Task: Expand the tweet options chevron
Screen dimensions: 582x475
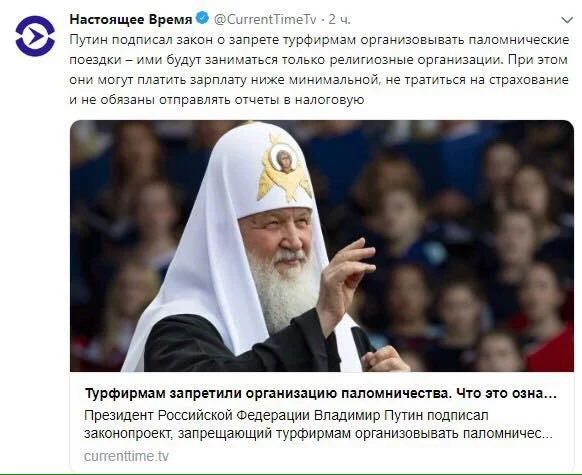Action: [567, 20]
